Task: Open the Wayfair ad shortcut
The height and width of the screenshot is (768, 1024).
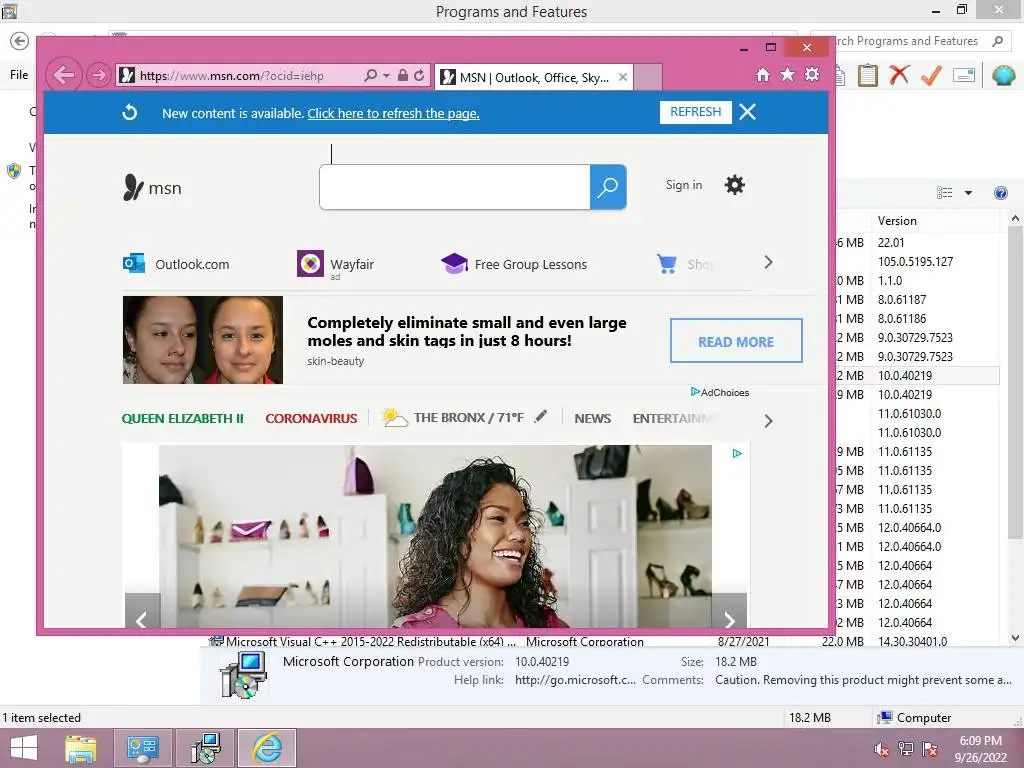Action: [336, 264]
